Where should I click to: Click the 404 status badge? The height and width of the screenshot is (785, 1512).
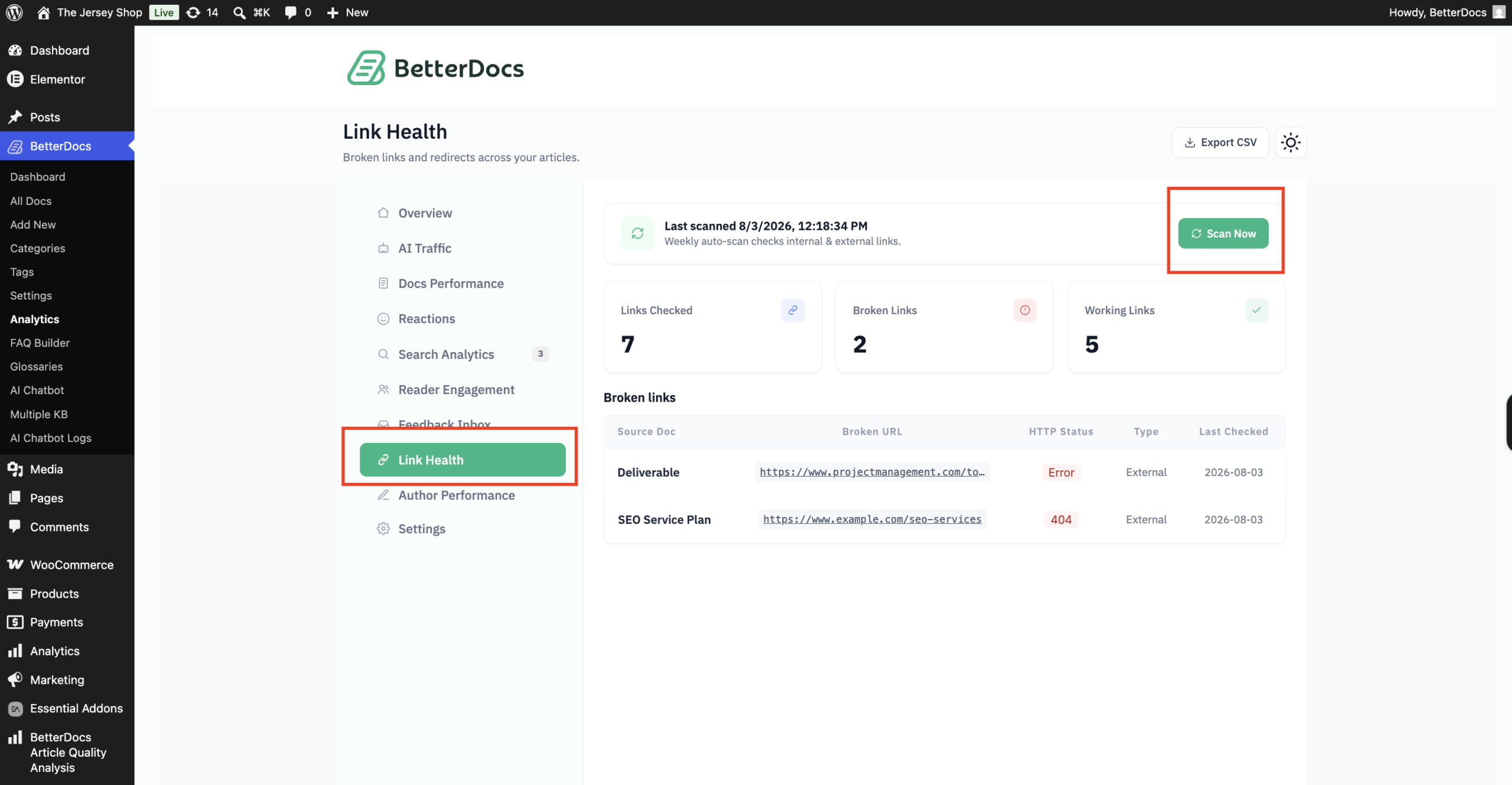point(1061,519)
